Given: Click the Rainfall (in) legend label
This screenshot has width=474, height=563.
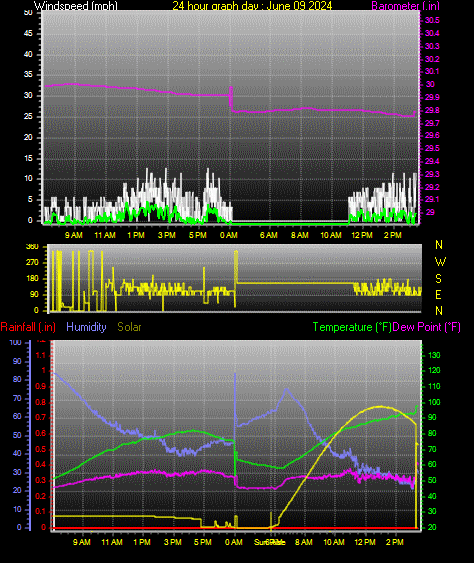Looking at the screenshot, I should [x=28, y=327].
